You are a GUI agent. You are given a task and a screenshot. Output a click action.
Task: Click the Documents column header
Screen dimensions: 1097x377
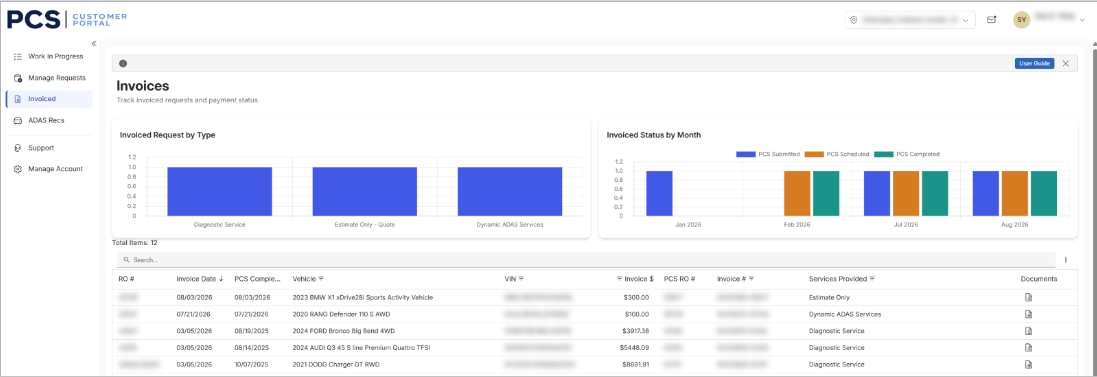pos(1039,278)
